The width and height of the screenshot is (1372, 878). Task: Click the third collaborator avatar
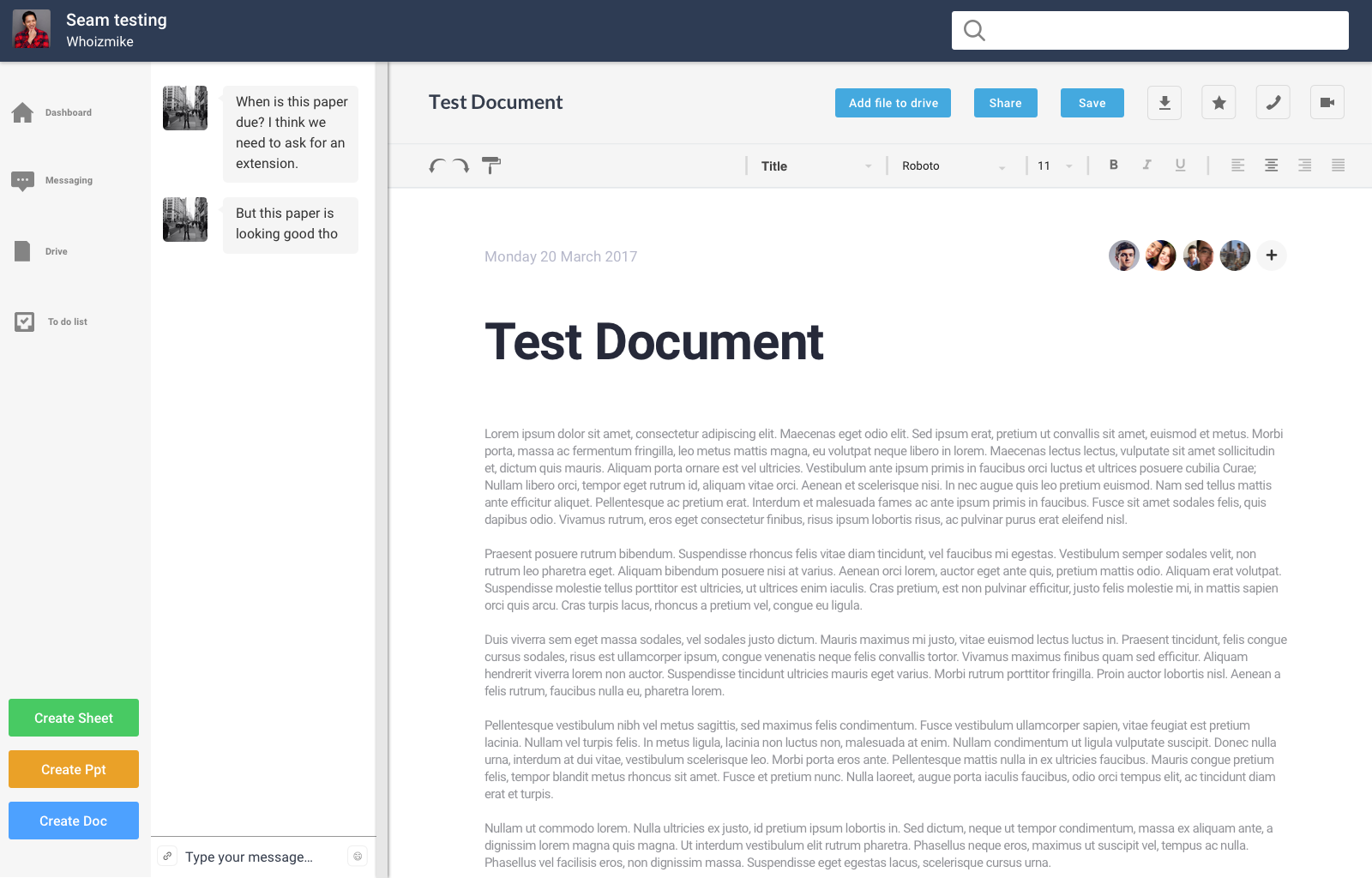point(1198,256)
